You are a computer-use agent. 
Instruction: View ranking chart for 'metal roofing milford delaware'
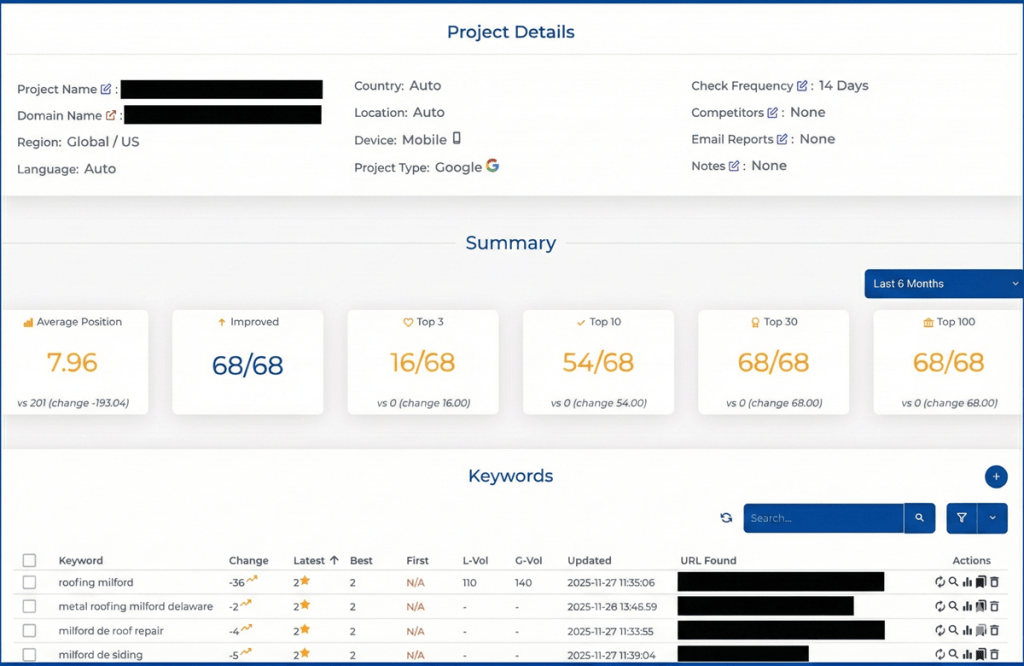[967, 606]
